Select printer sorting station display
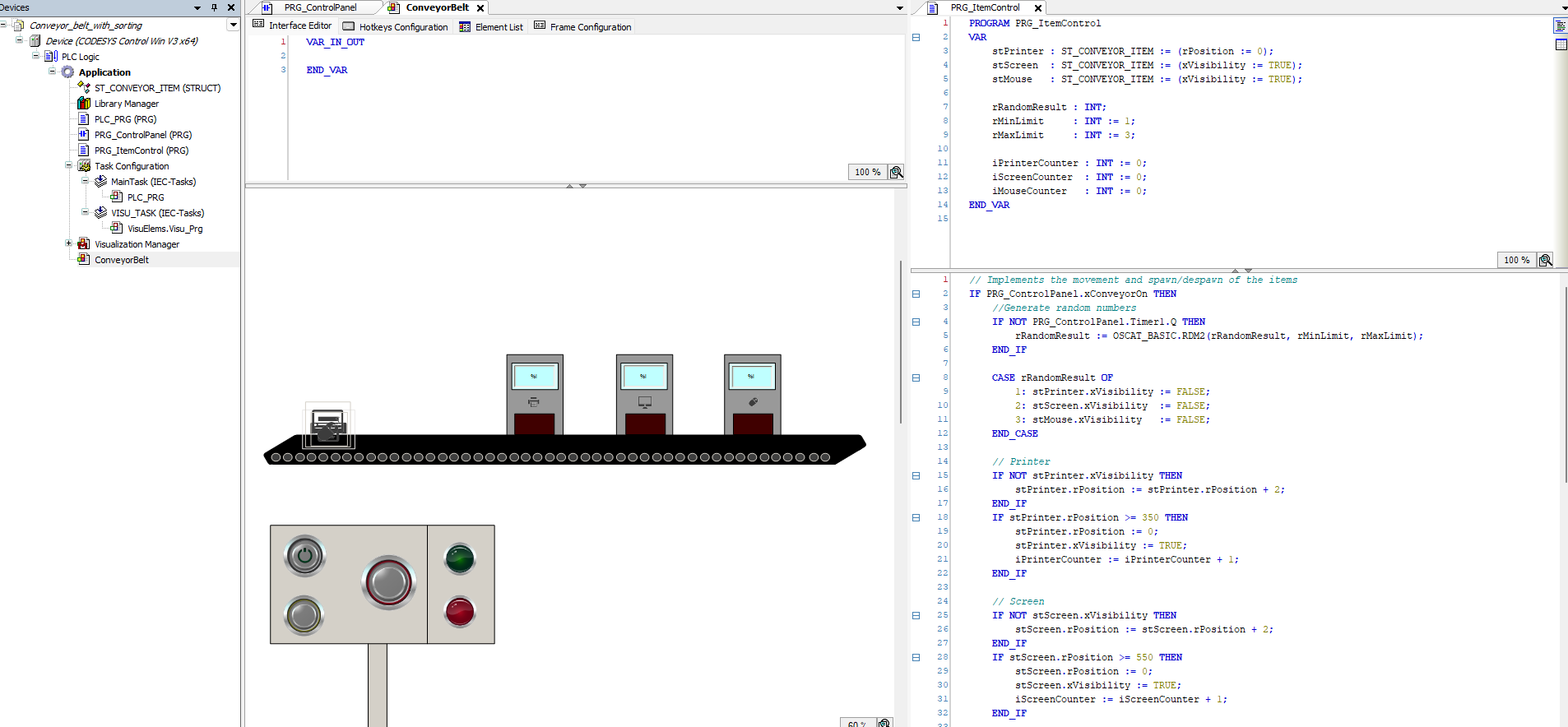 tap(535, 377)
